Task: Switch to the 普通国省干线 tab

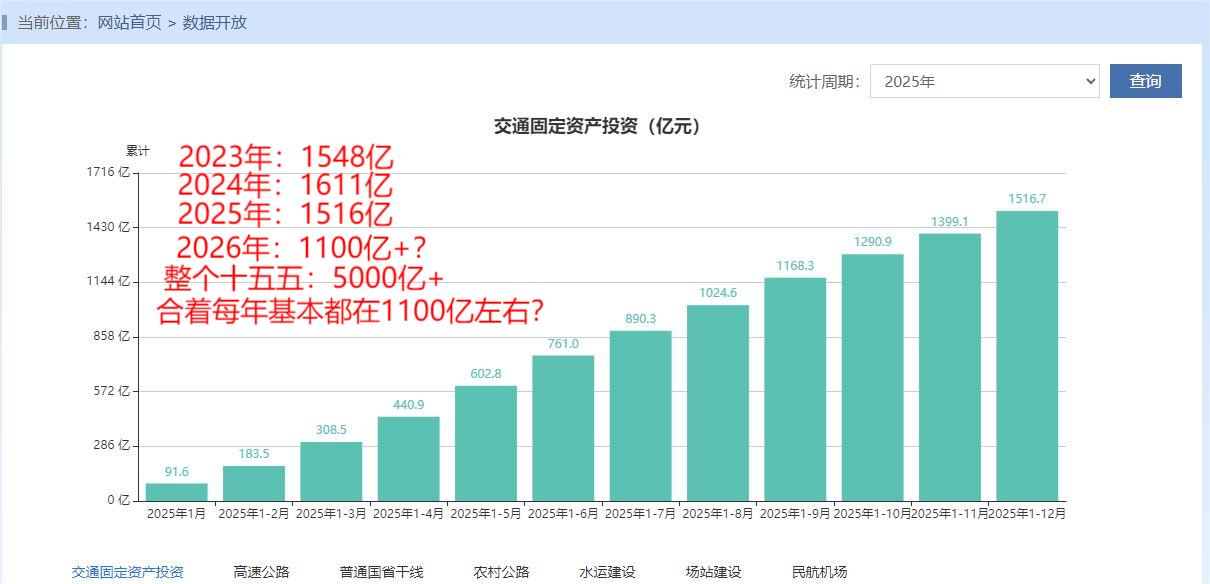Action: [381, 572]
